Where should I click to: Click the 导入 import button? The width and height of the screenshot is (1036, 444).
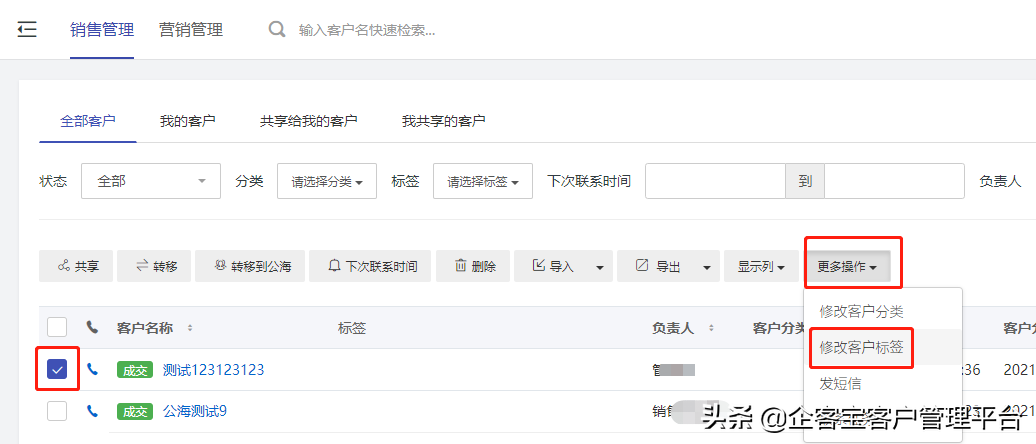point(551,266)
